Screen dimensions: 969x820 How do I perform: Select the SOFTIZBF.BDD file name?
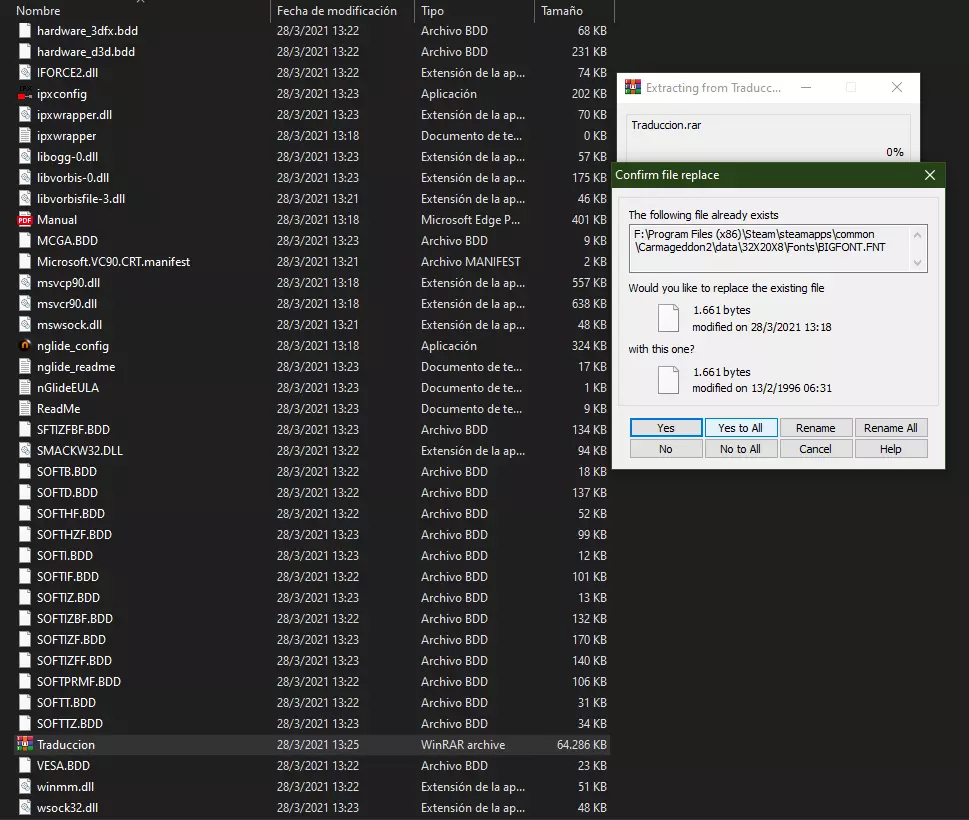(75, 619)
